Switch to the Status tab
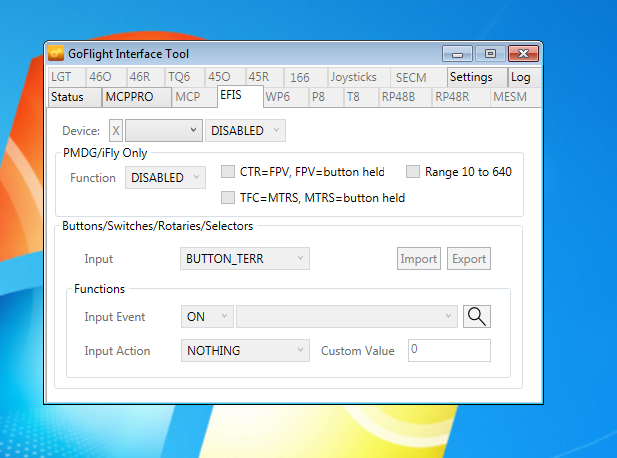This screenshot has width=617, height=458. (67, 97)
